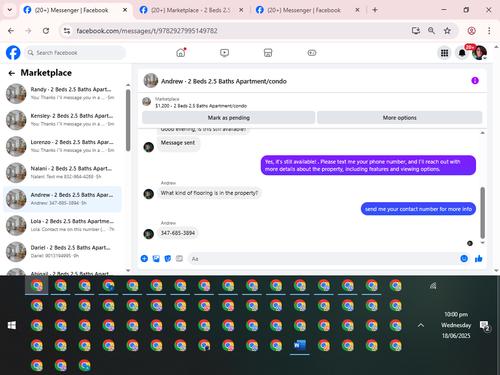Choose a GIF icon
This screenshot has width=500, height=375.
(x=179, y=259)
